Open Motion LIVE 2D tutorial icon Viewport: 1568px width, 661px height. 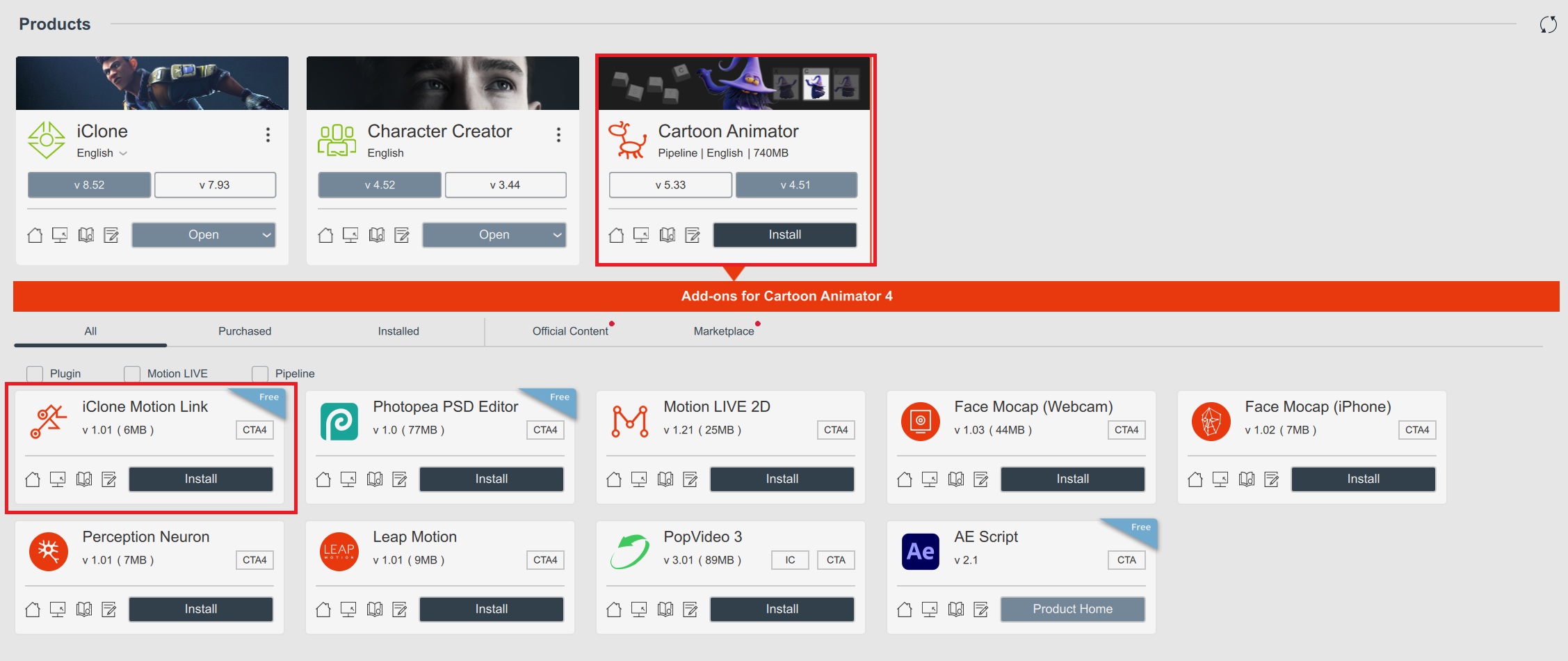[639, 479]
